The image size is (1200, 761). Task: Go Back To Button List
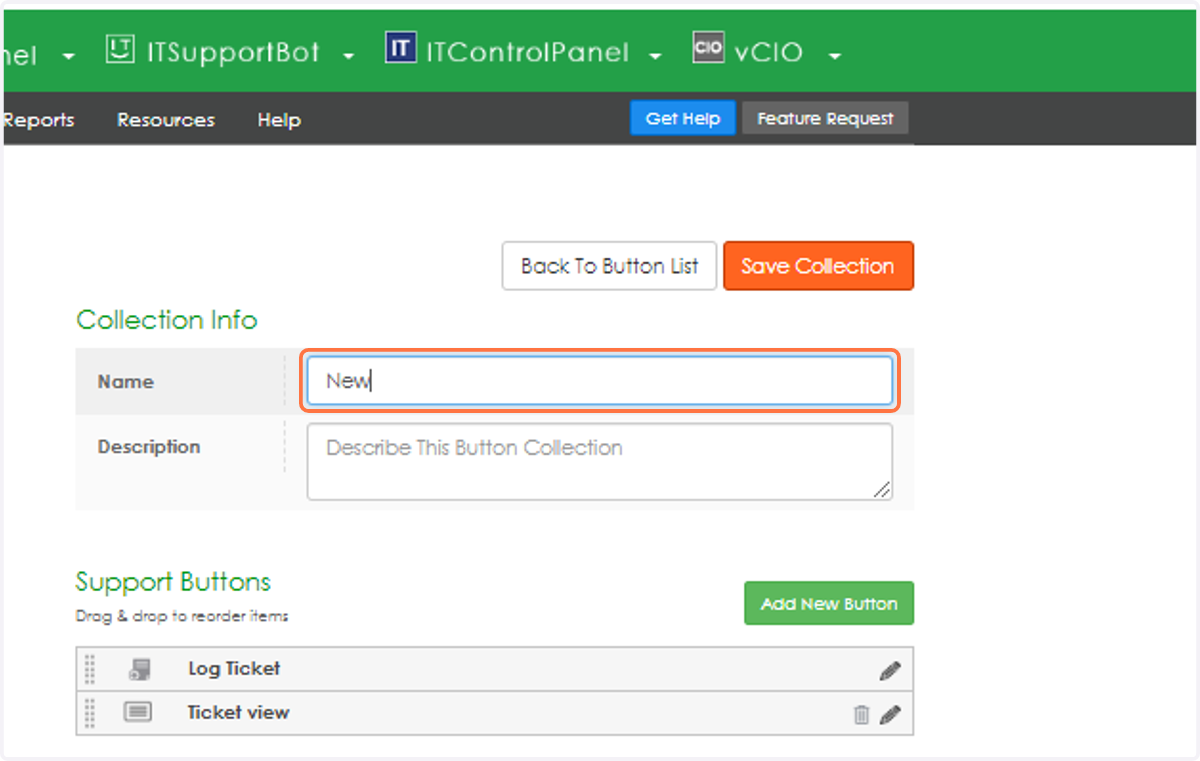[610, 266]
